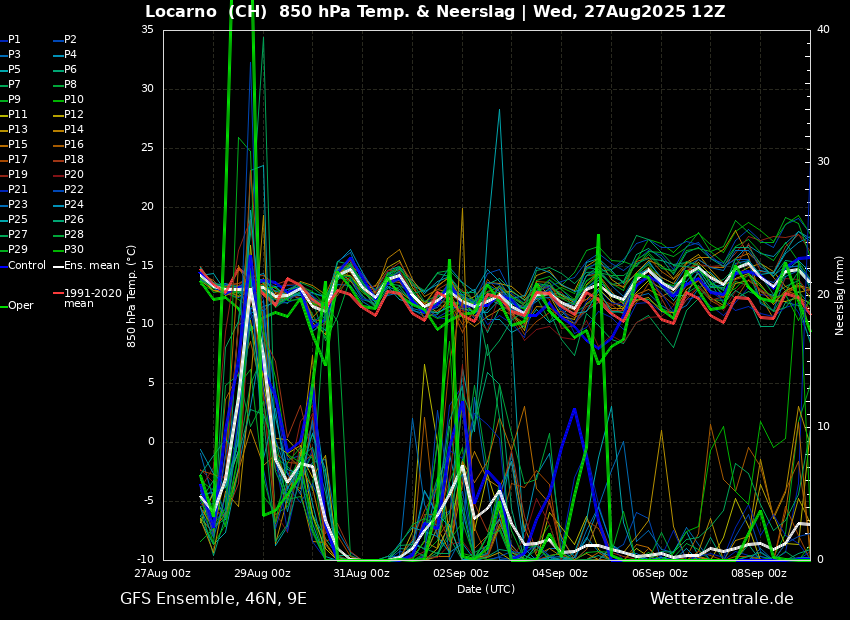Select the 02Sep 00z date tick
This screenshot has width=850, height=620.
click(x=460, y=573)
